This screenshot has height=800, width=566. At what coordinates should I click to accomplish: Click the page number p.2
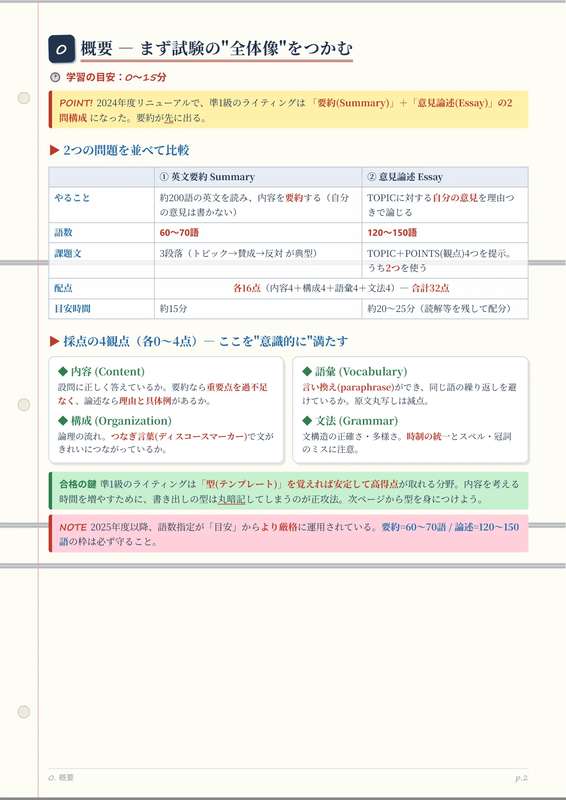click(x=521, y=778)
